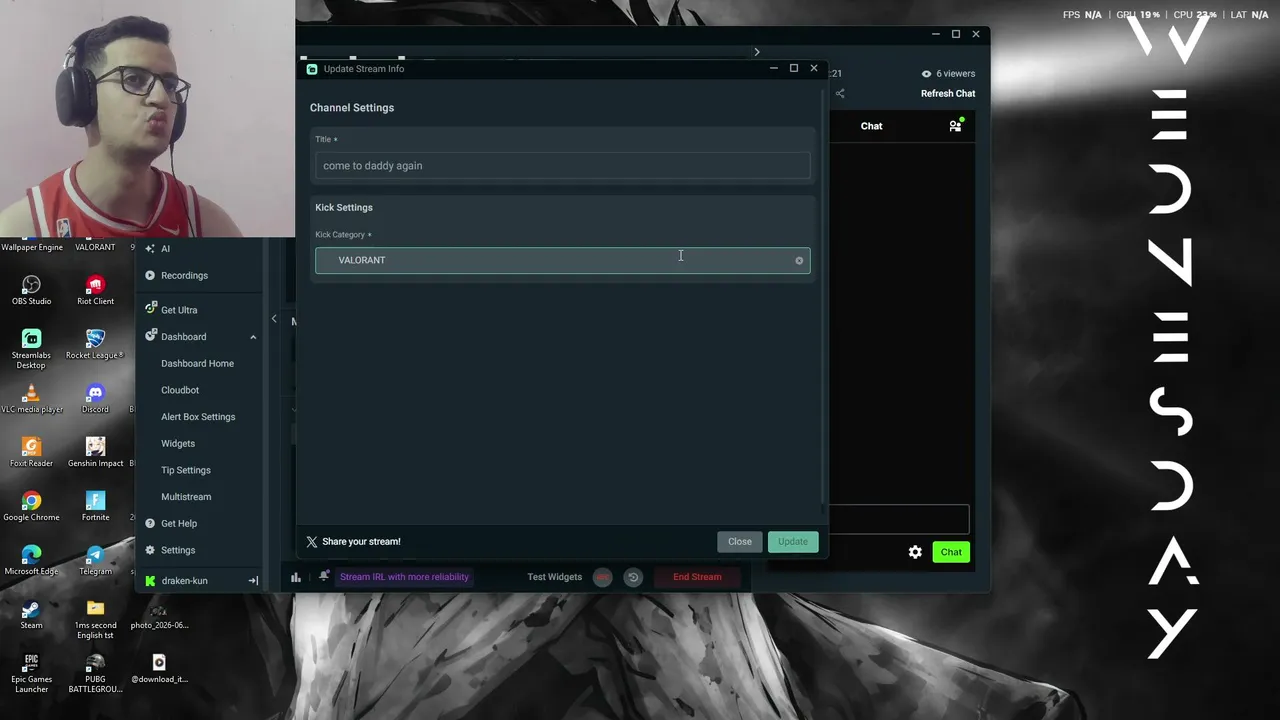The height and width of the screenshot is (720, 1280).
Task: Collapse the Streamlabs side navigation arrow
Action: (274, 319)
